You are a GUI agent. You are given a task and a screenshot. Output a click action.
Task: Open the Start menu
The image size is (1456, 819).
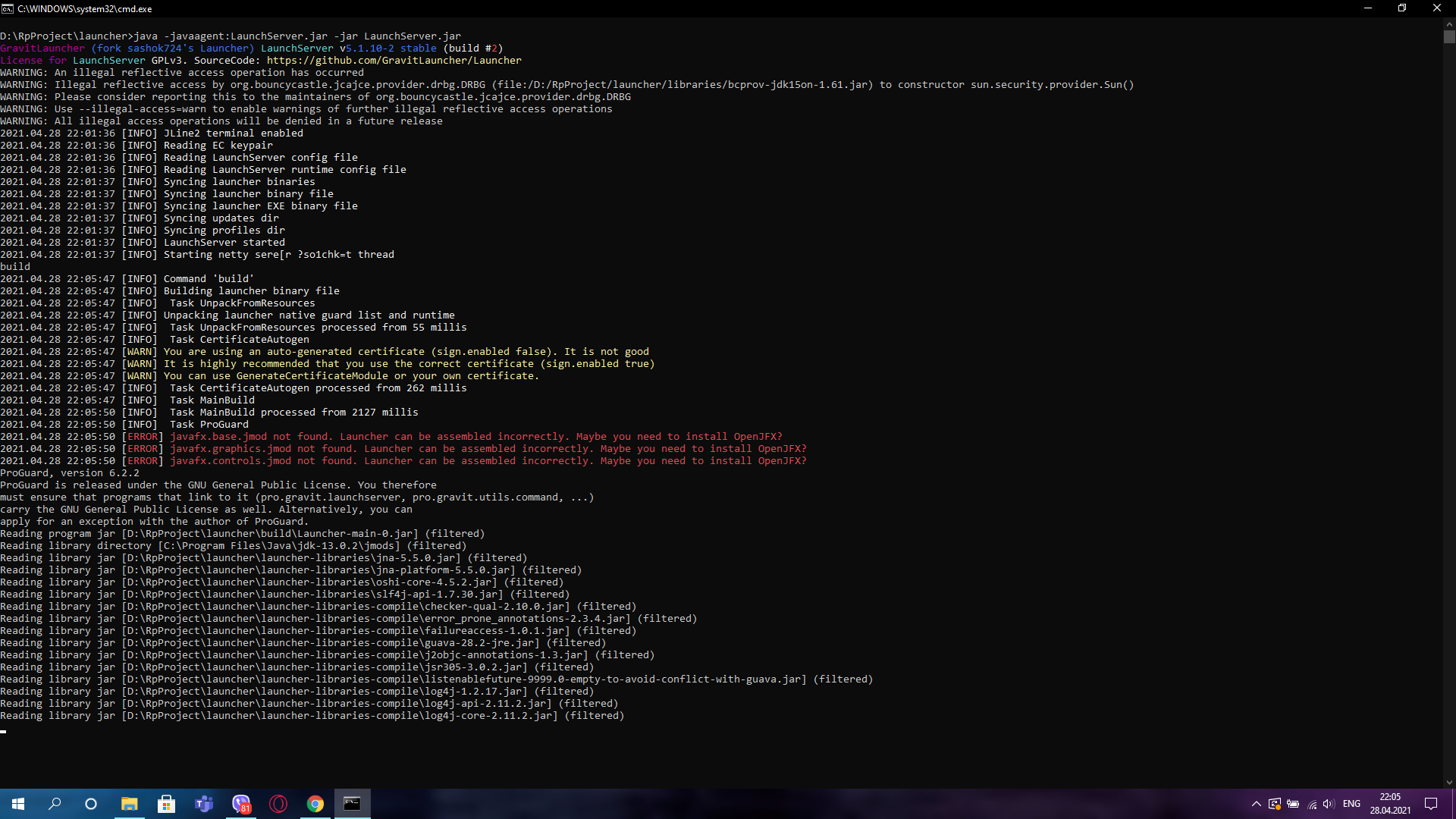(18, 803)
